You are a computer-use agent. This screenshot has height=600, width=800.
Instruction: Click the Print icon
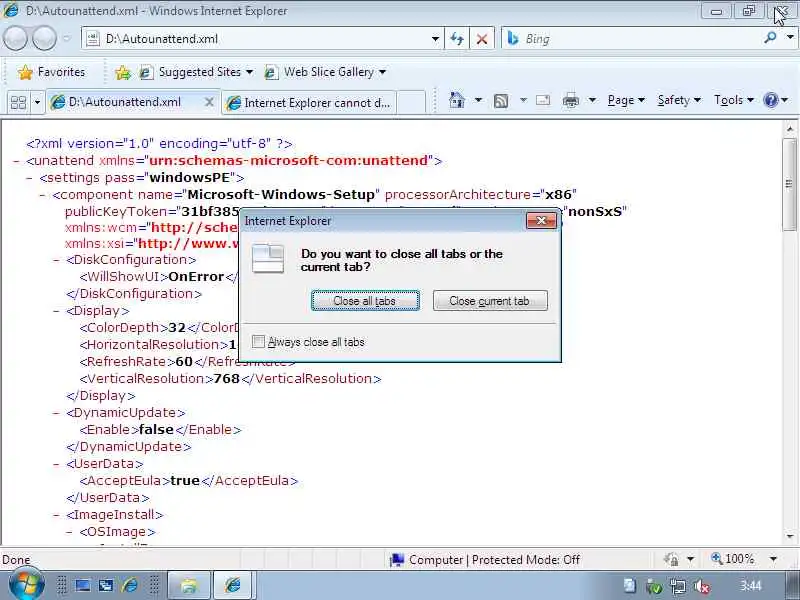click(x=571, y=101)
